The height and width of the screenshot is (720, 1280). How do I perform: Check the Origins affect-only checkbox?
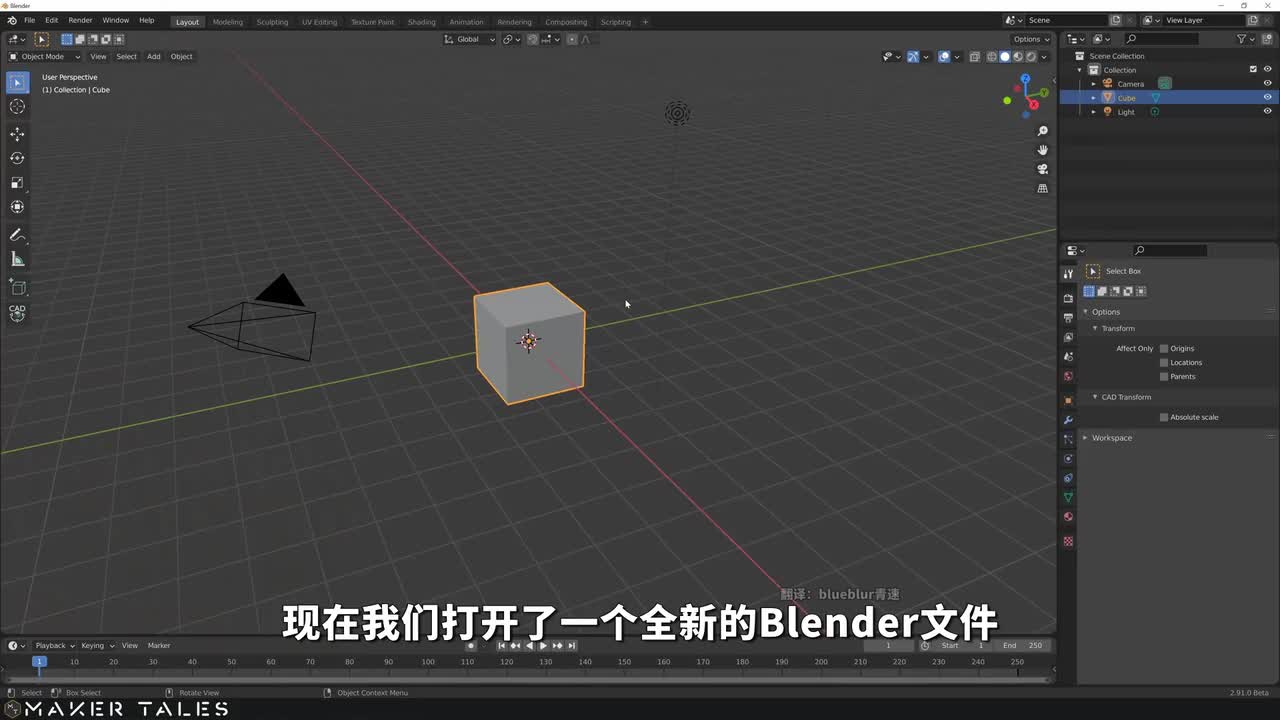1164,348
